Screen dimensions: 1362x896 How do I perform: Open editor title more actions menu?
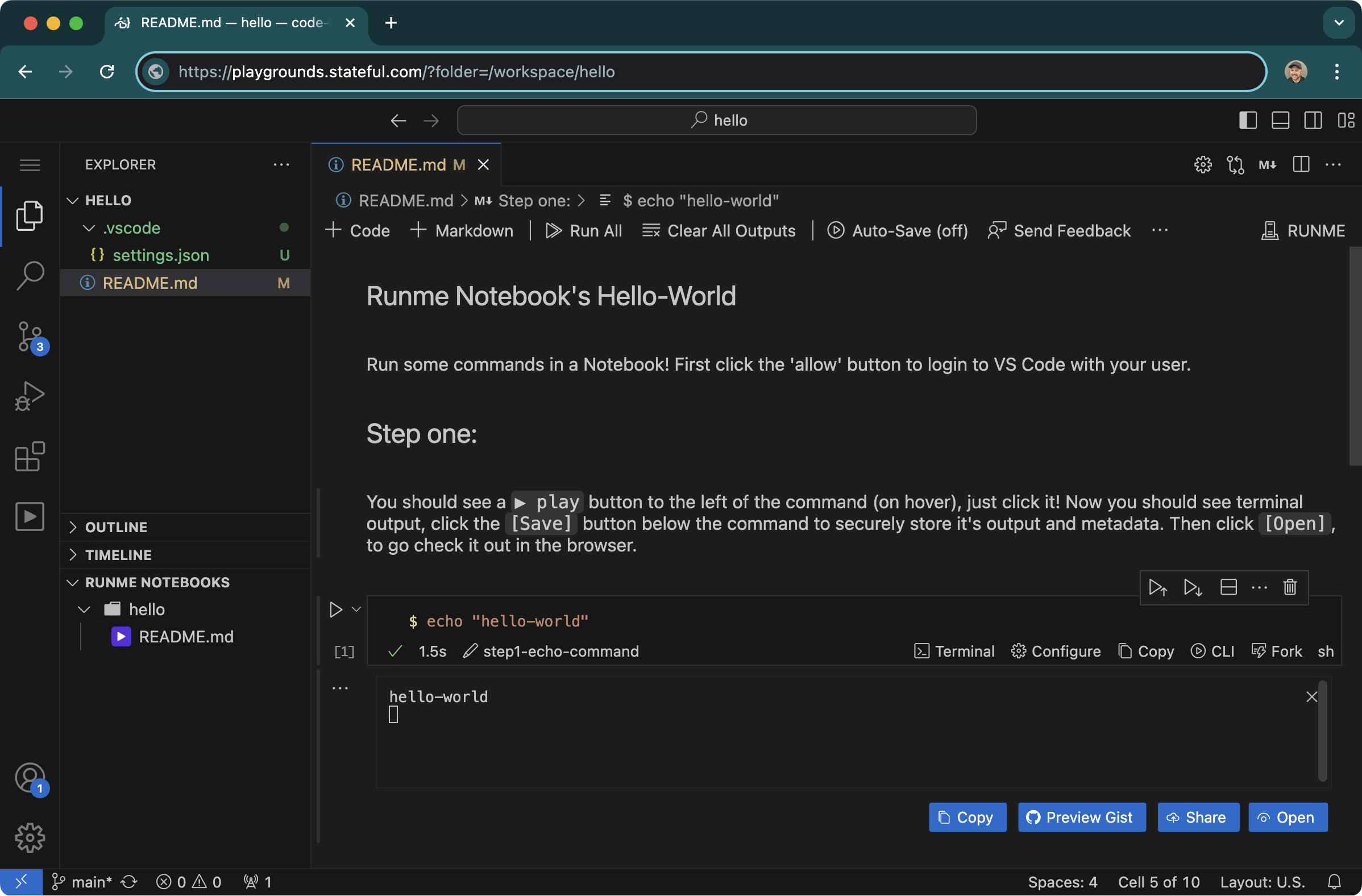point(1334,165)
